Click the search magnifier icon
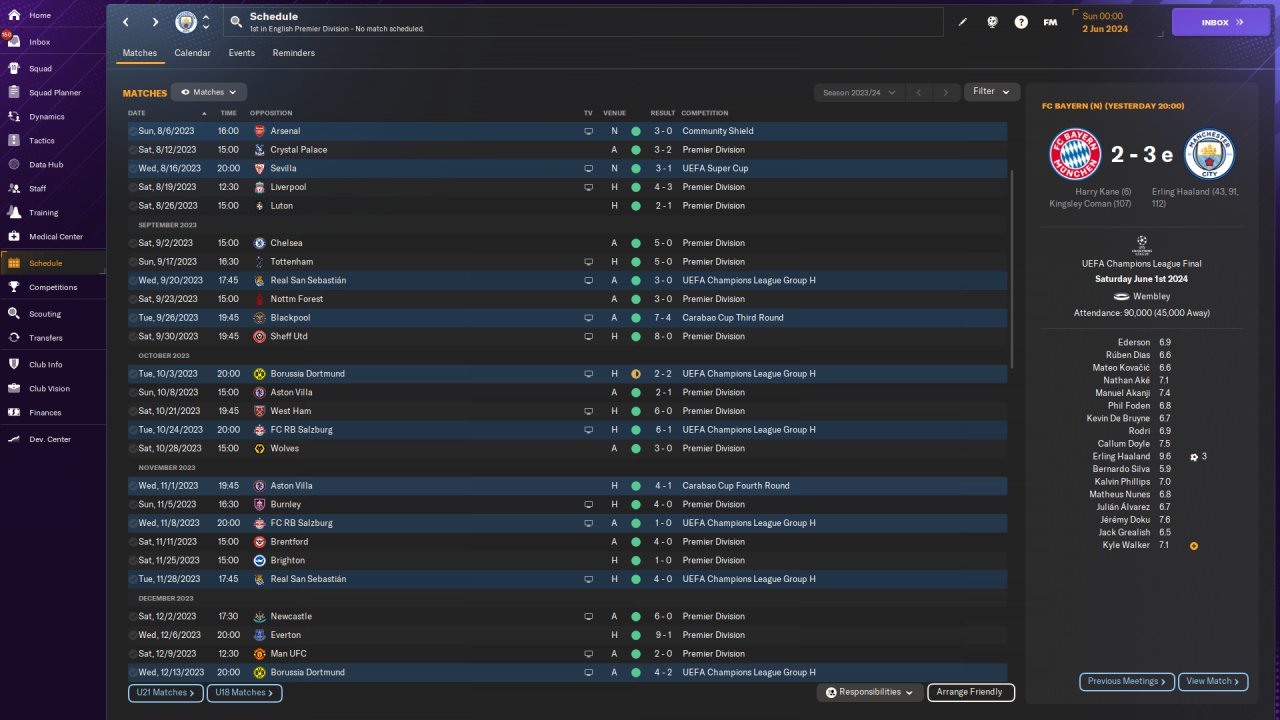The width and height of the screenshot is (1280, 720). tap(235, 21)
